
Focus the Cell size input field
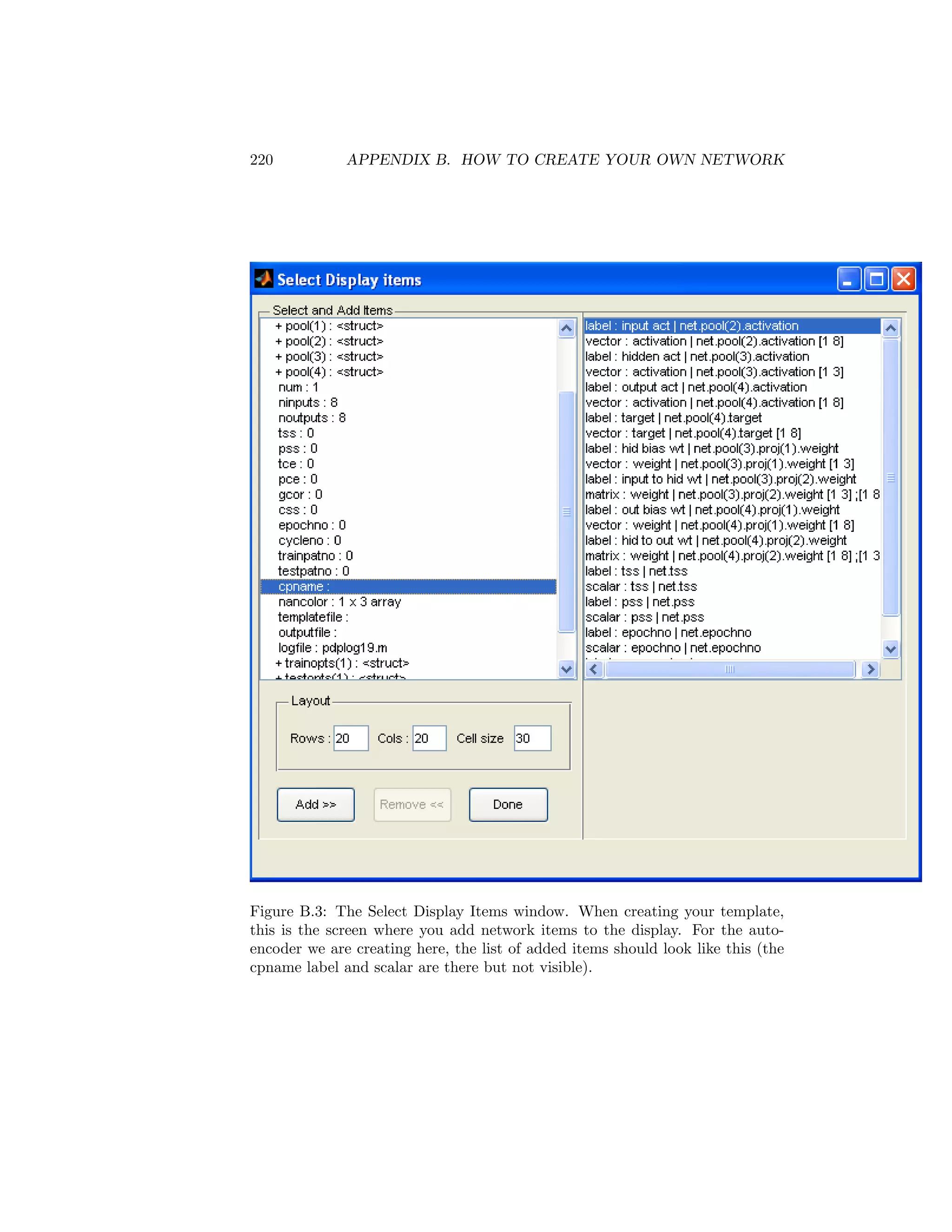pos(532,738)
